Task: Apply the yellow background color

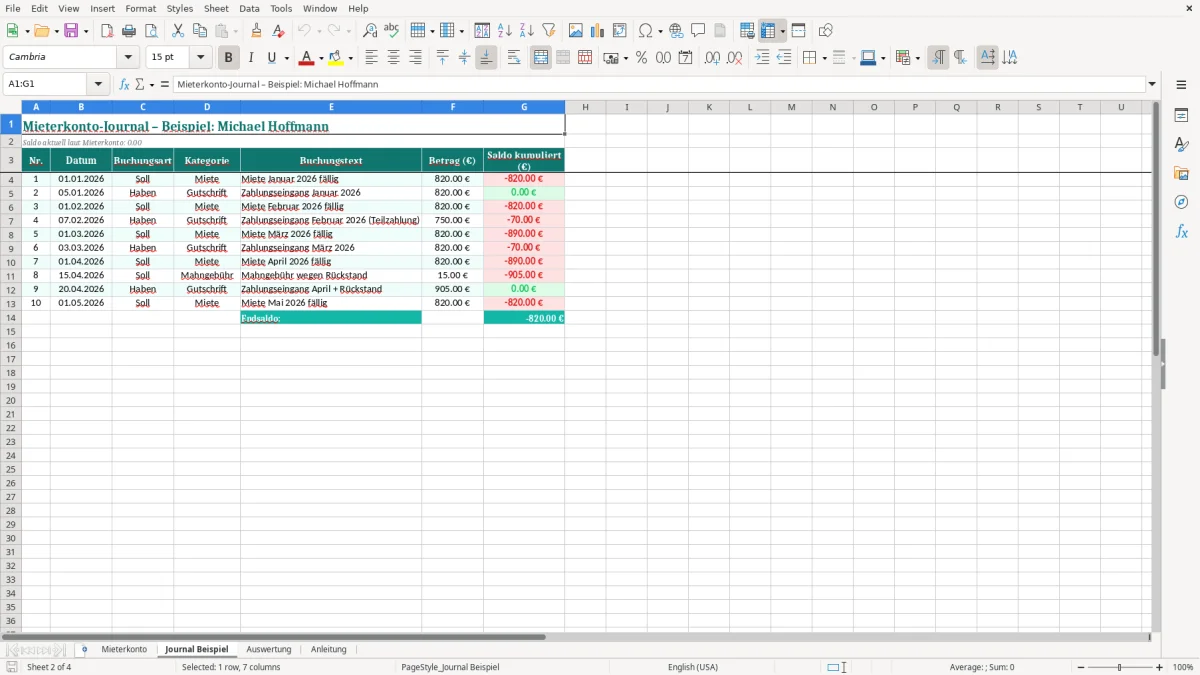Action: click(x=337, y=58)
